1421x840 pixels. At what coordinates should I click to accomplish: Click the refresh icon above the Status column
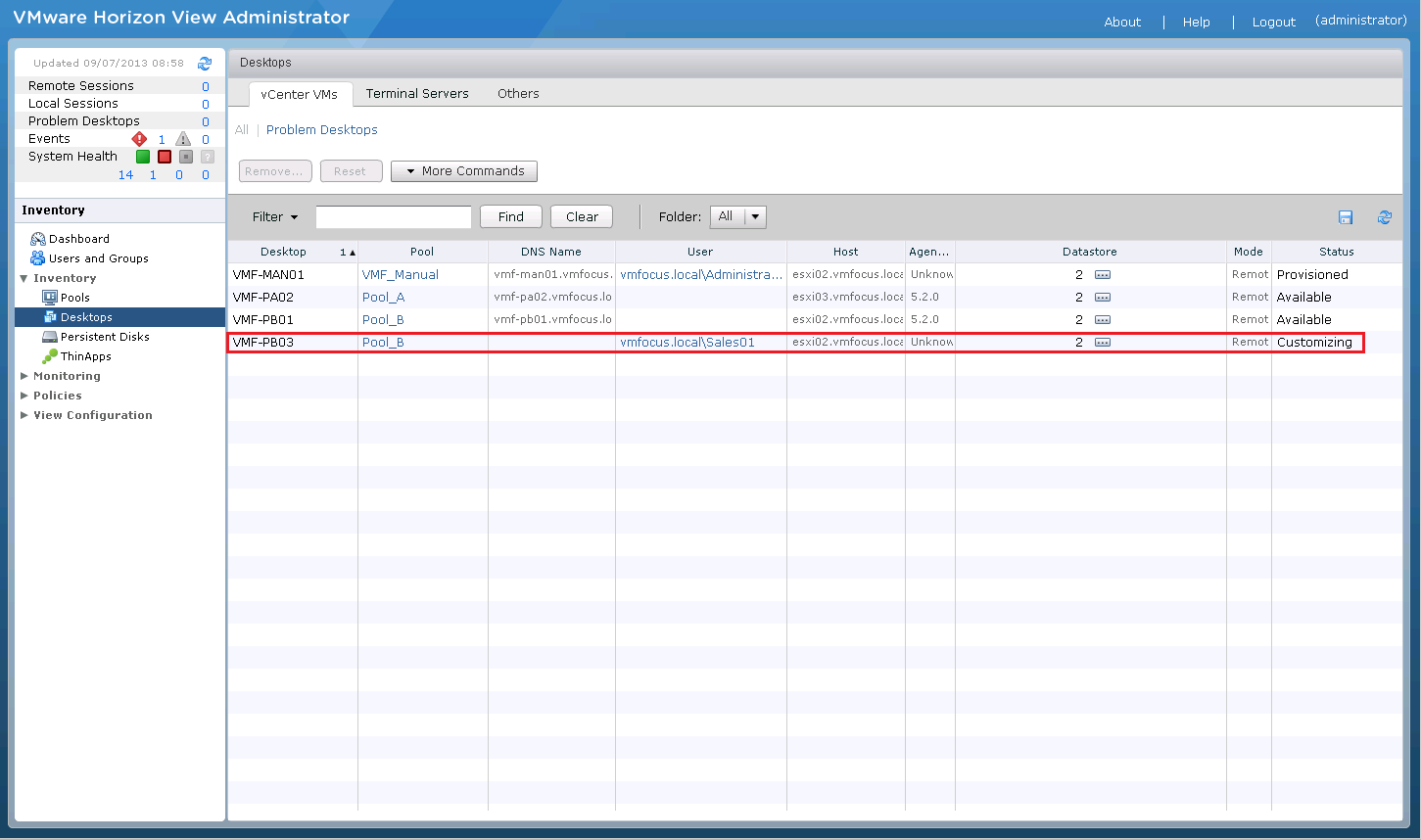1384,217
